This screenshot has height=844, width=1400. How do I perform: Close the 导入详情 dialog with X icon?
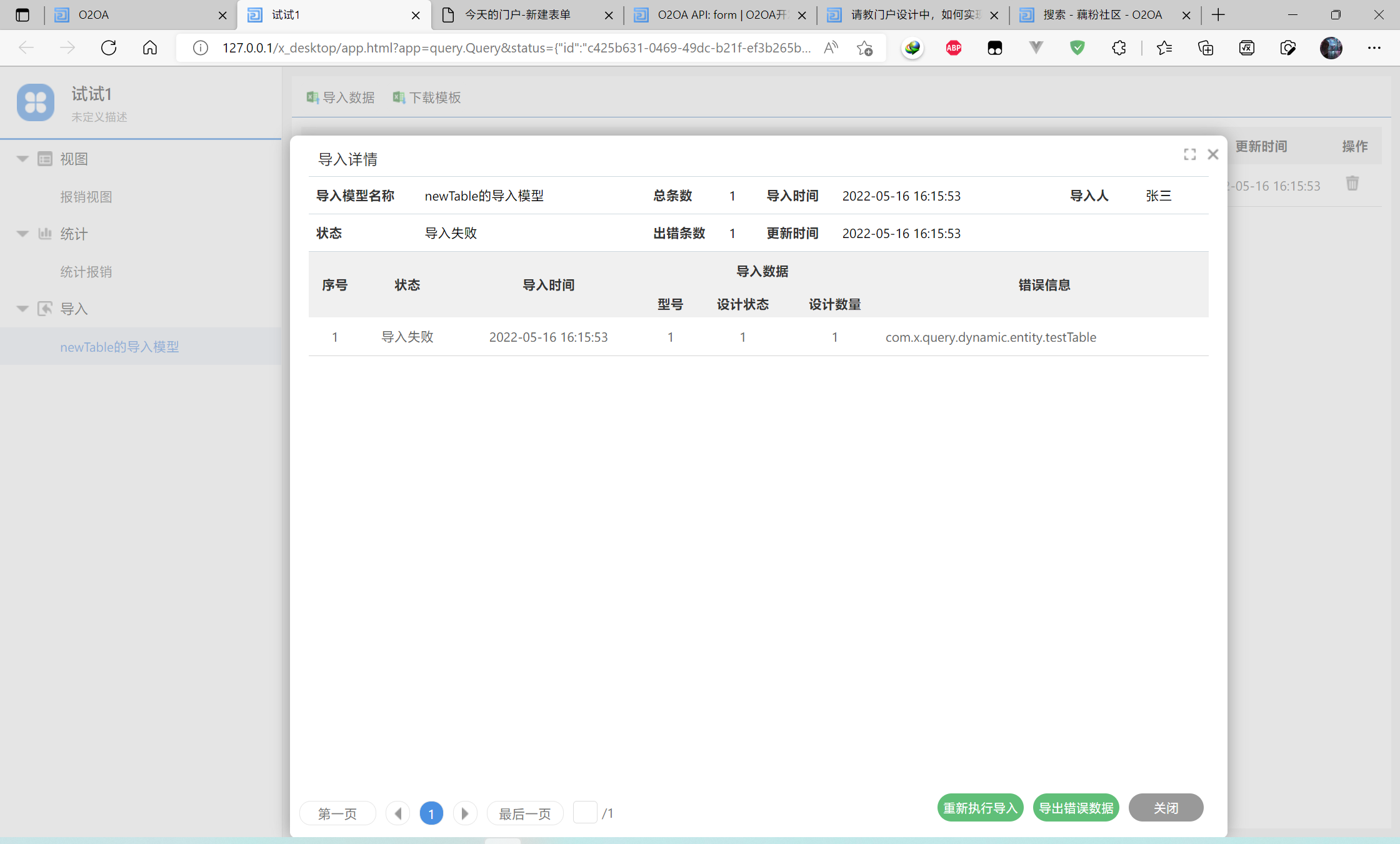pyautogui.click(x=1213, y=154)
